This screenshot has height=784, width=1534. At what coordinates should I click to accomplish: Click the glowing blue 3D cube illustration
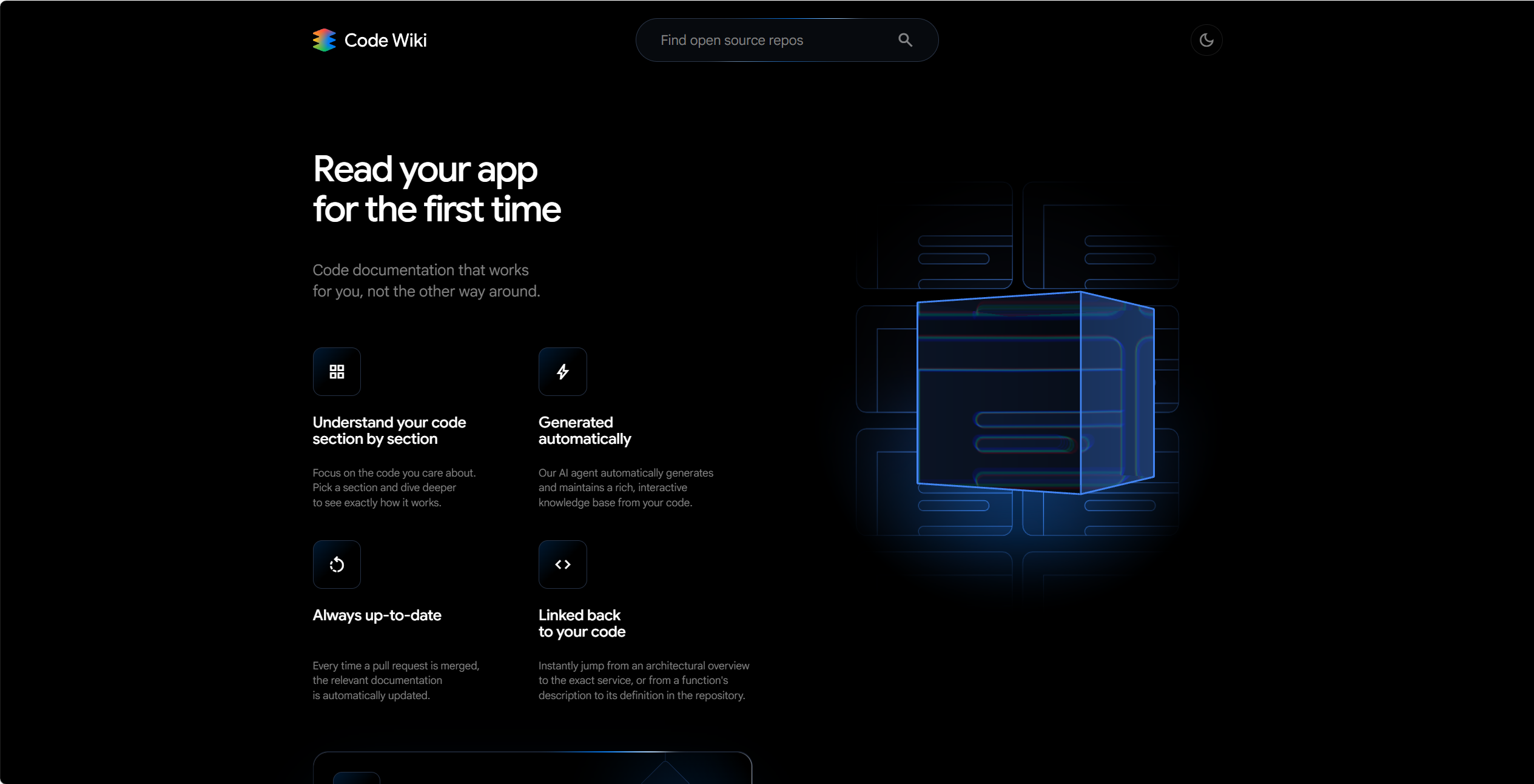[1035, 393]
